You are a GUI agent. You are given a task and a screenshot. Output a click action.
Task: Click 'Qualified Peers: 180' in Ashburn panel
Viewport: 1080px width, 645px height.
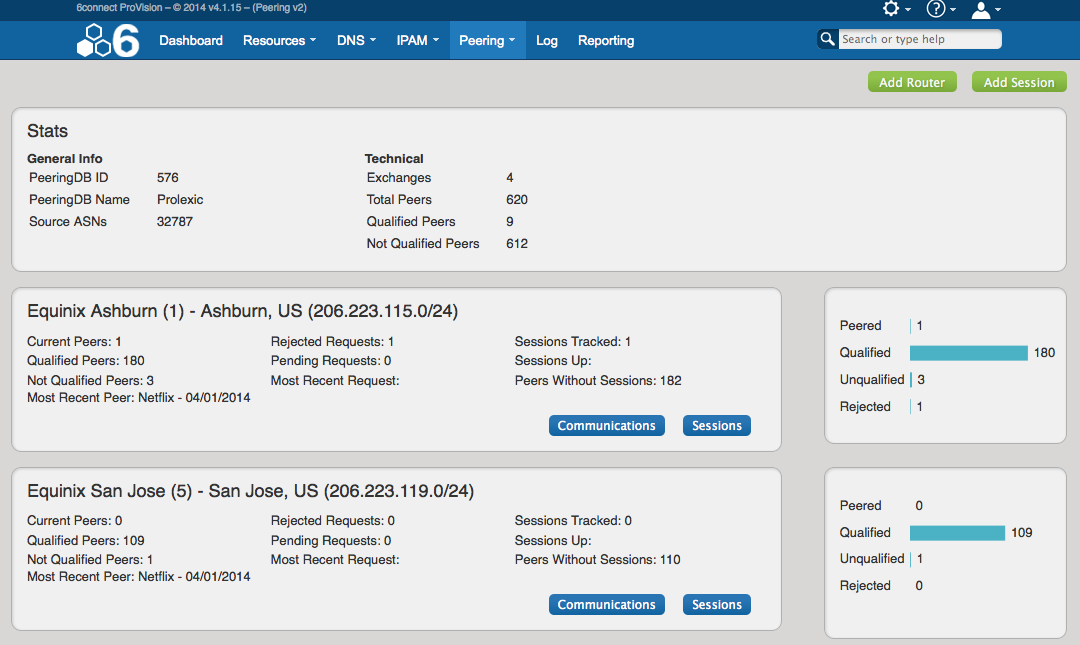click(x=85, y=360)
